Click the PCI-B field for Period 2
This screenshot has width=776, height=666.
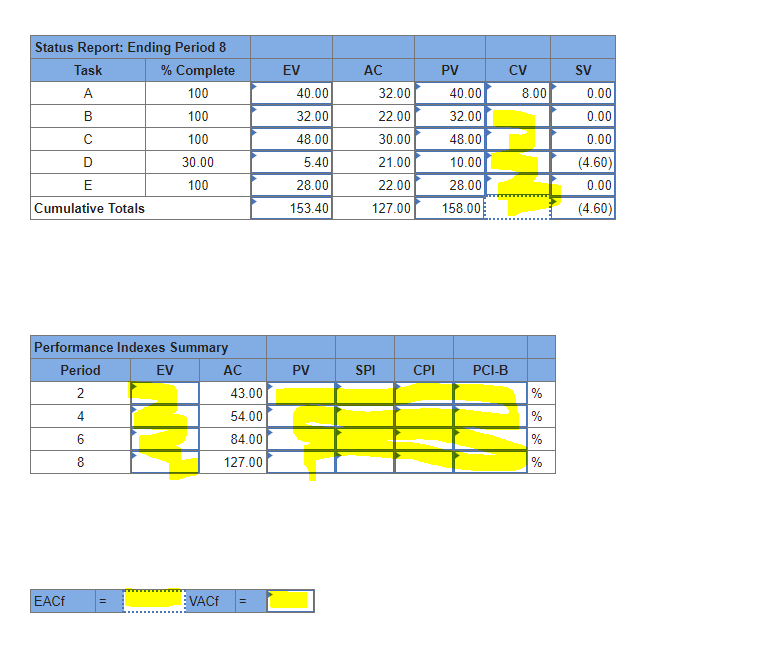point(490,393)
